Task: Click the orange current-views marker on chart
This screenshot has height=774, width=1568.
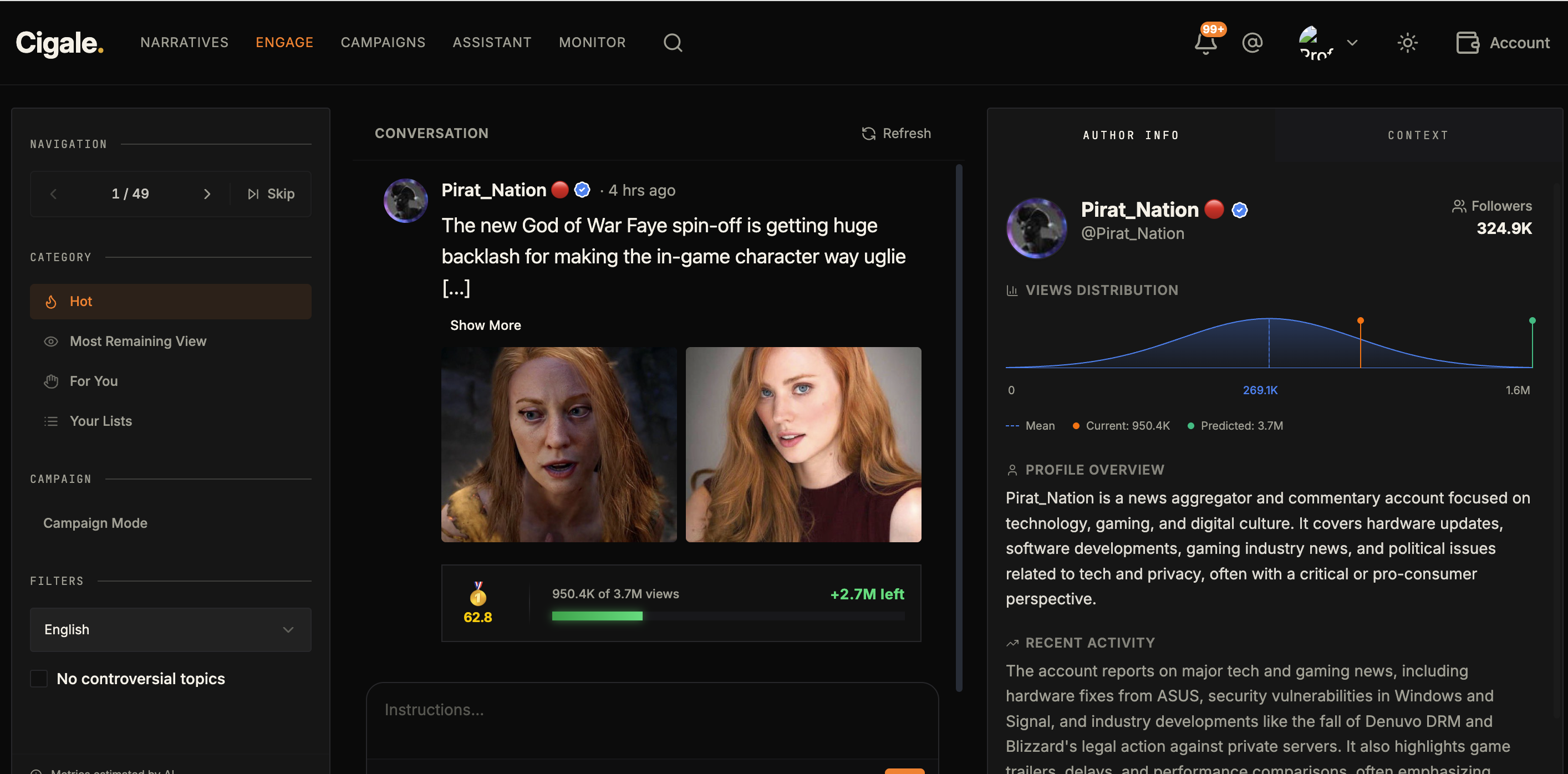Action: point(1361,320)
